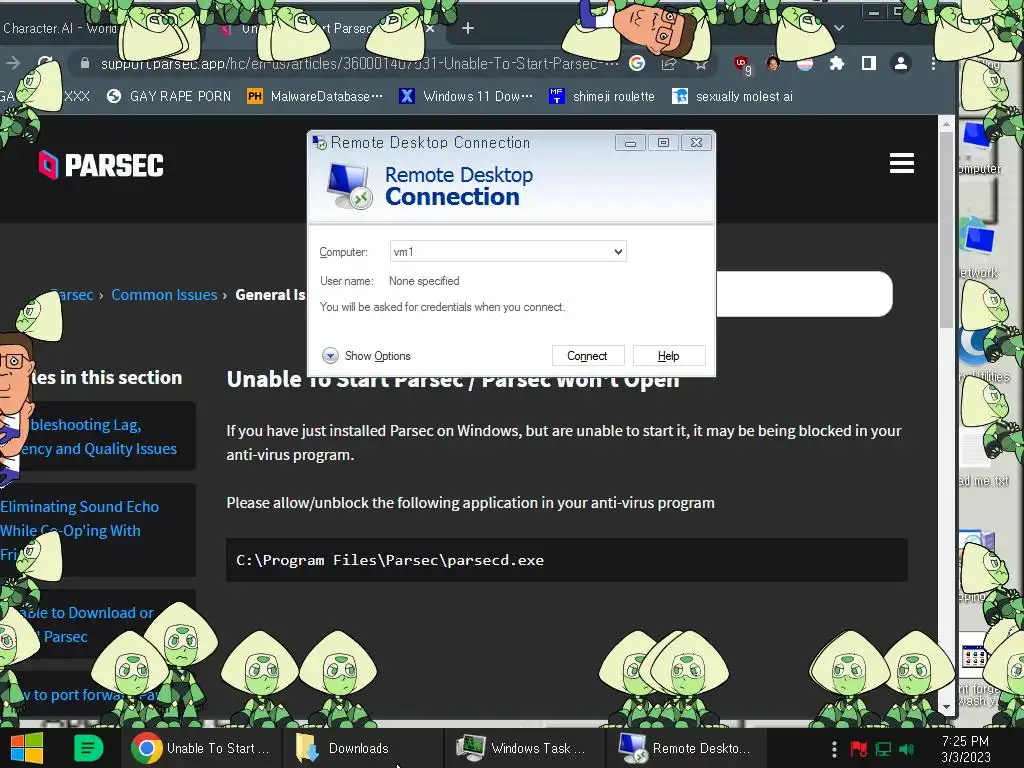The image size is (1024, 768).
Task: Open the Parsec hamburger menu
Action: click(901, 163)
